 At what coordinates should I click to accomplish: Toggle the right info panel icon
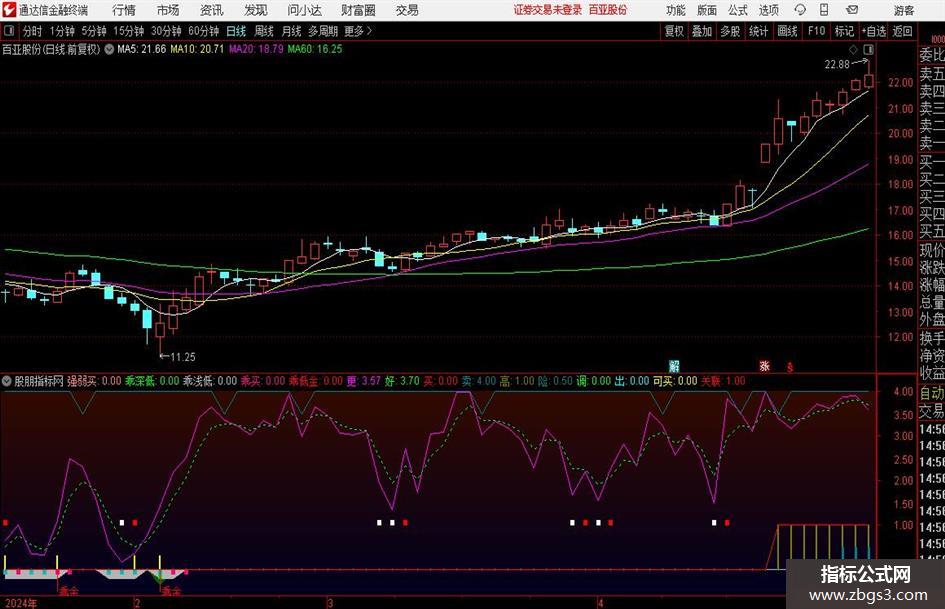[868, 49]
